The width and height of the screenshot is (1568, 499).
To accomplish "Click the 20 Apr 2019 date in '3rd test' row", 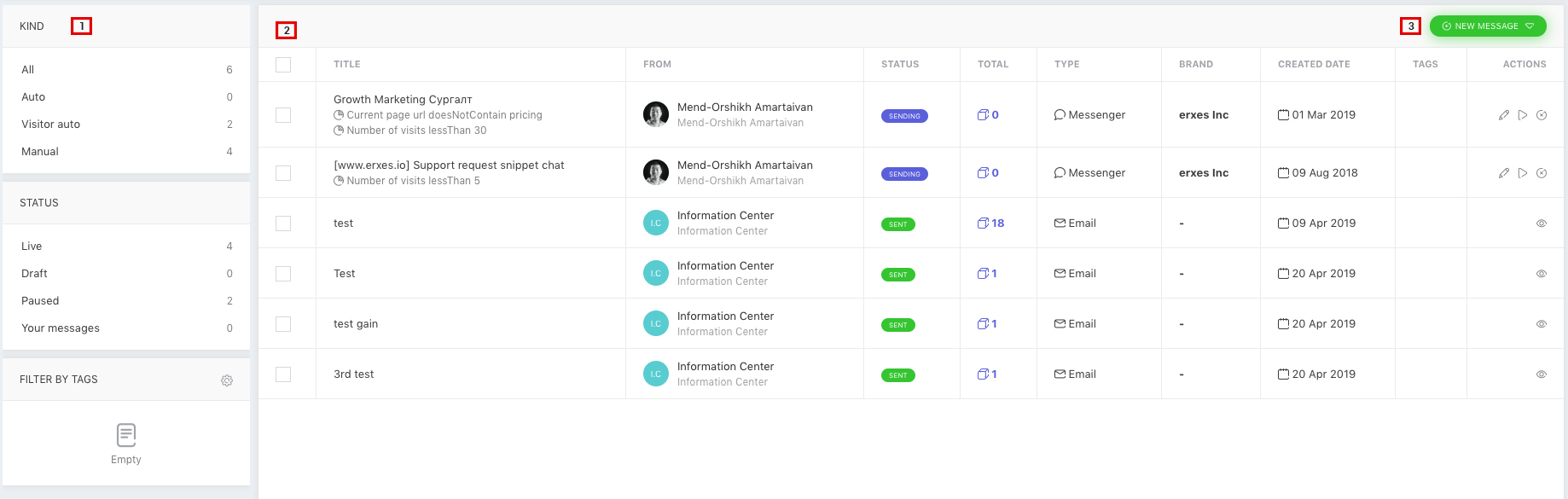I will point(1323,374).
